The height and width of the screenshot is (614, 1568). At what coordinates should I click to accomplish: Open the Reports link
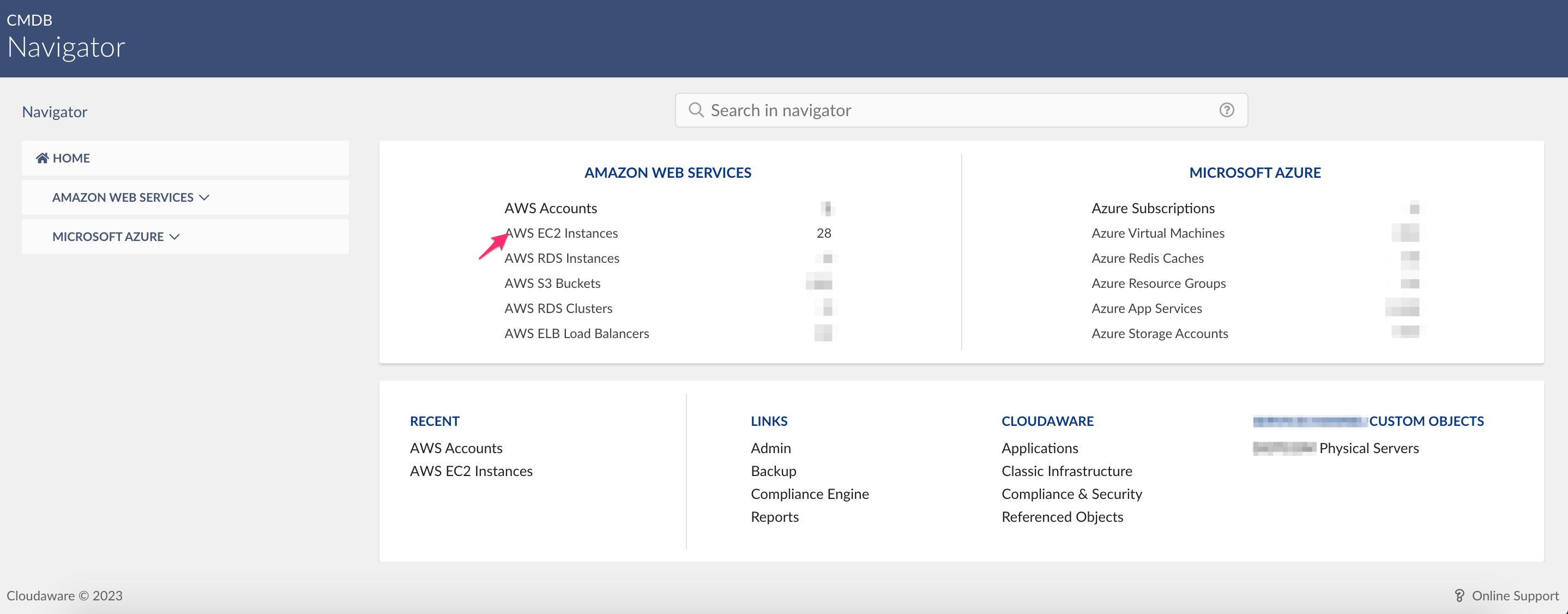(774, 516)
